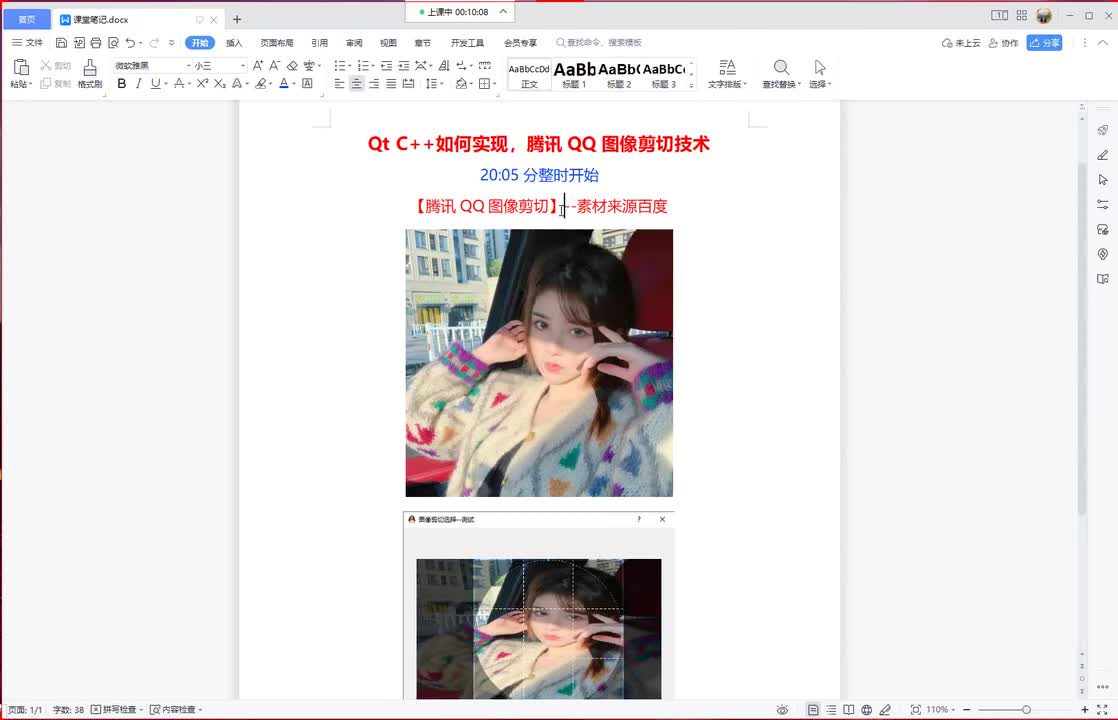Screen dimensions: 1118x720
Task: Increase the font size with A+ icon
Action: tap(257, 66)
